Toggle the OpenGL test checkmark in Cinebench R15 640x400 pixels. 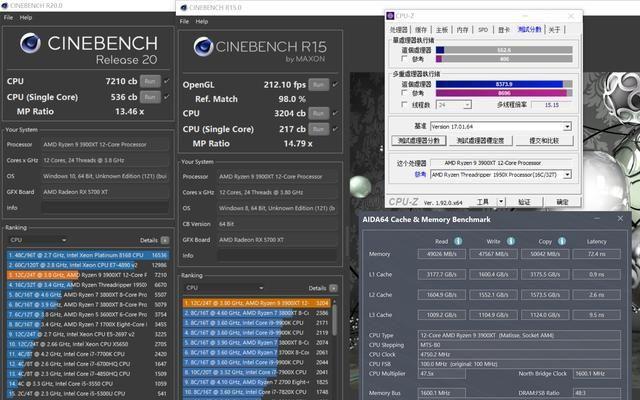pyautogui.click(x=335, y=84)
